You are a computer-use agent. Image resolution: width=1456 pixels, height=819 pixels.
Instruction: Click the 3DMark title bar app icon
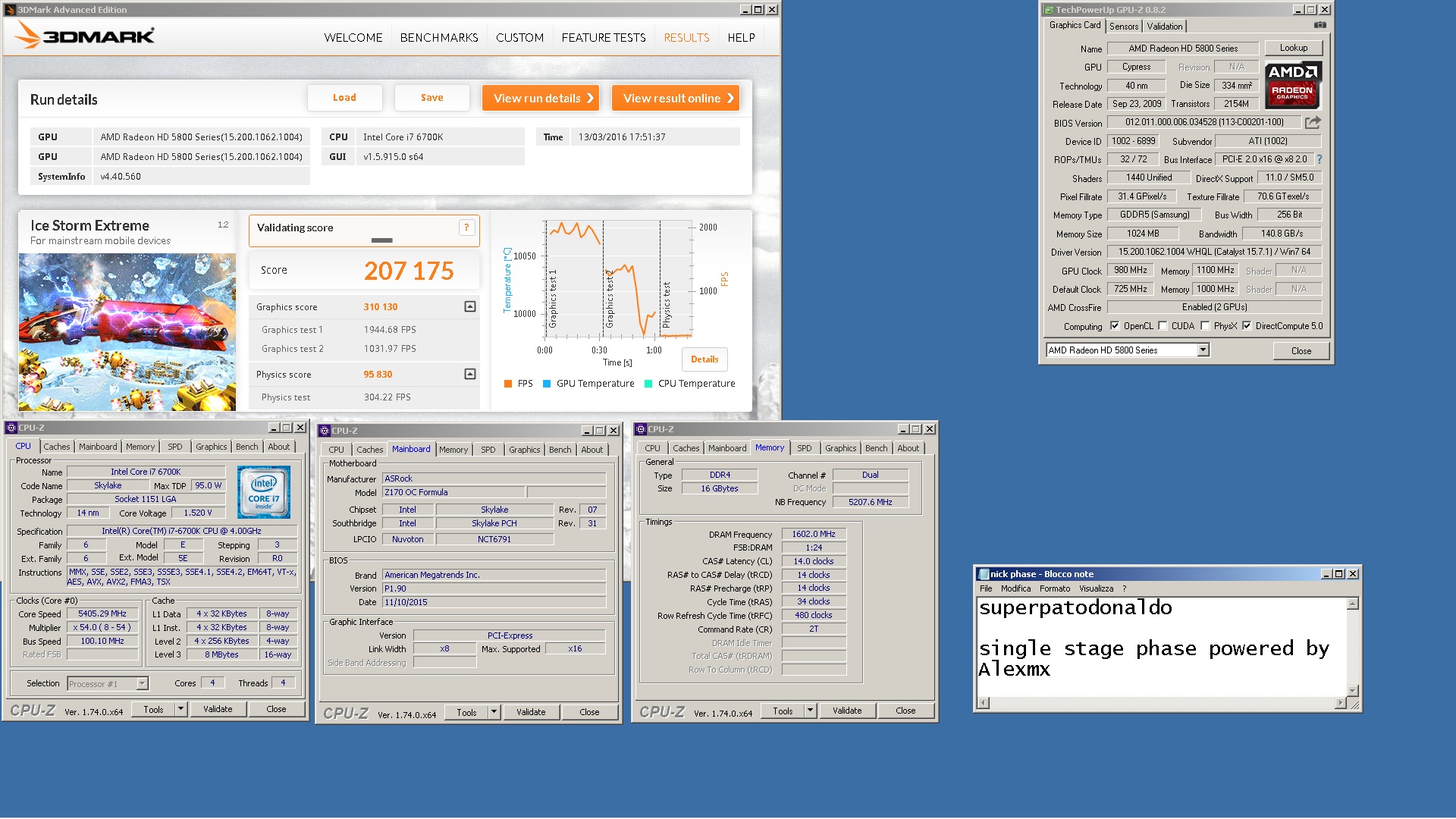click(x=10, y=10)
